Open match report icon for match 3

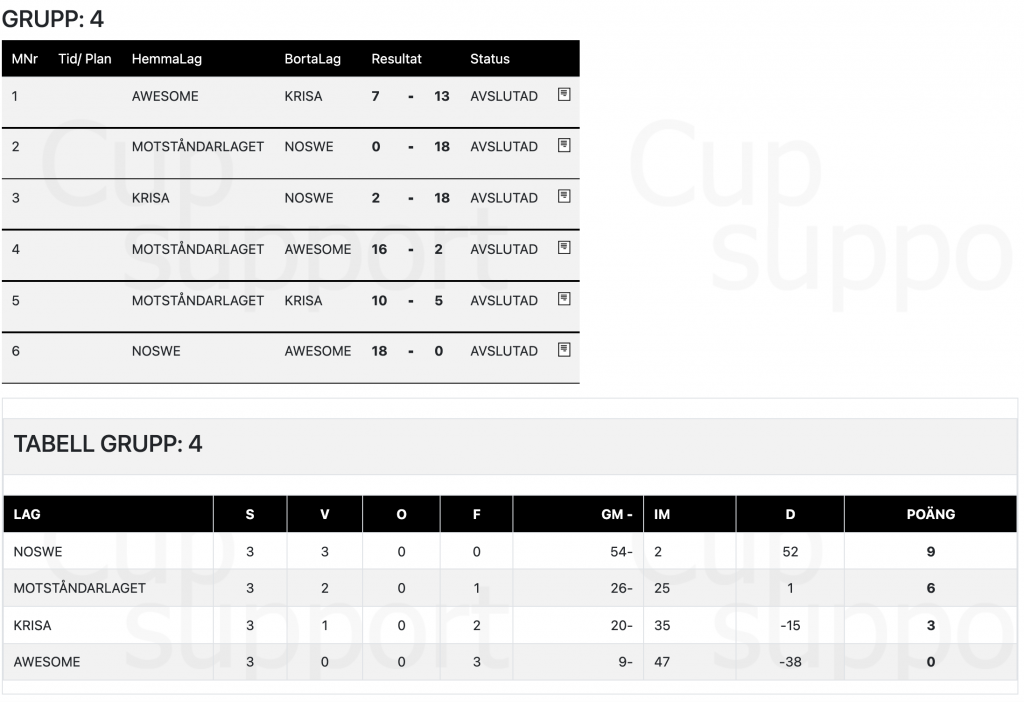click(564, 196)
